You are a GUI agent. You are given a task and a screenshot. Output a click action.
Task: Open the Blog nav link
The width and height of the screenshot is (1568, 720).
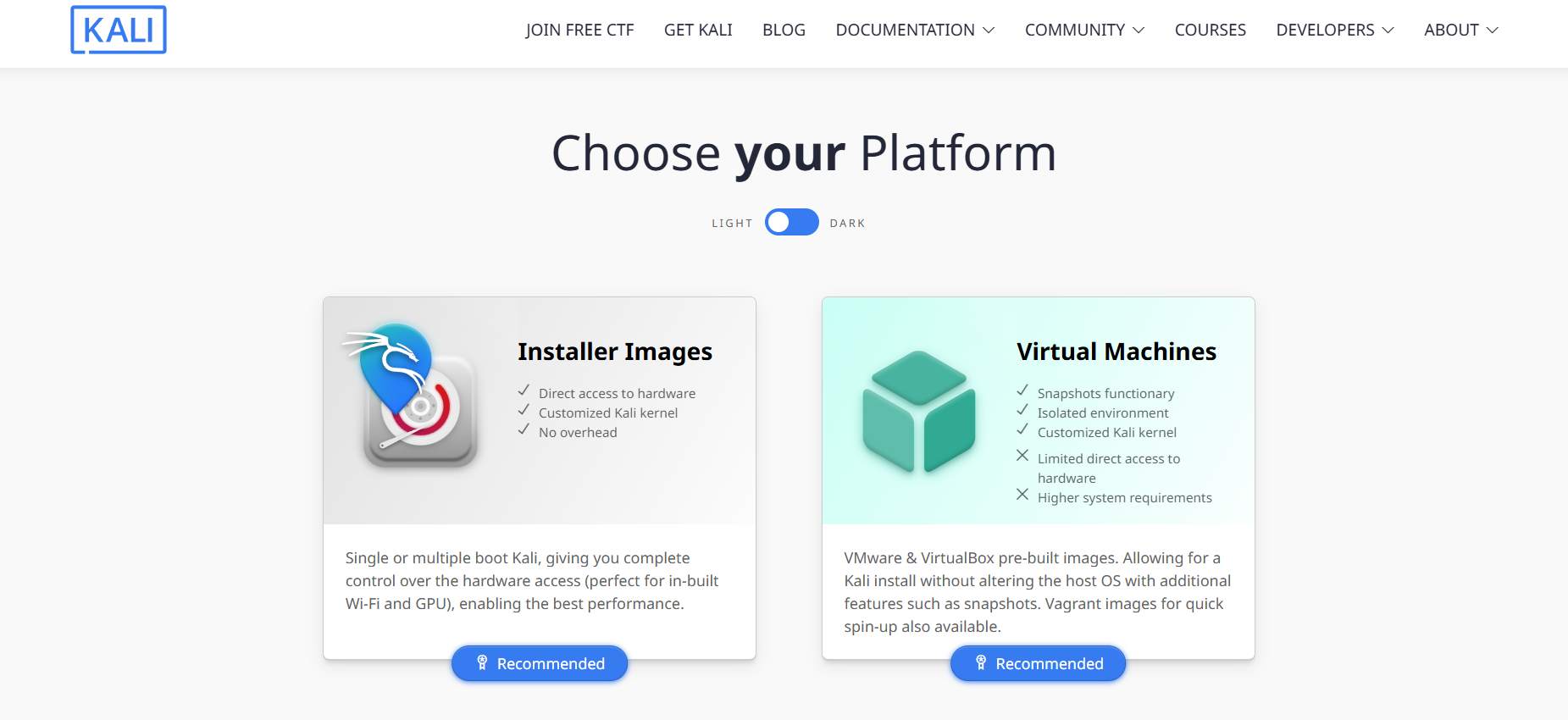point(784,30)
